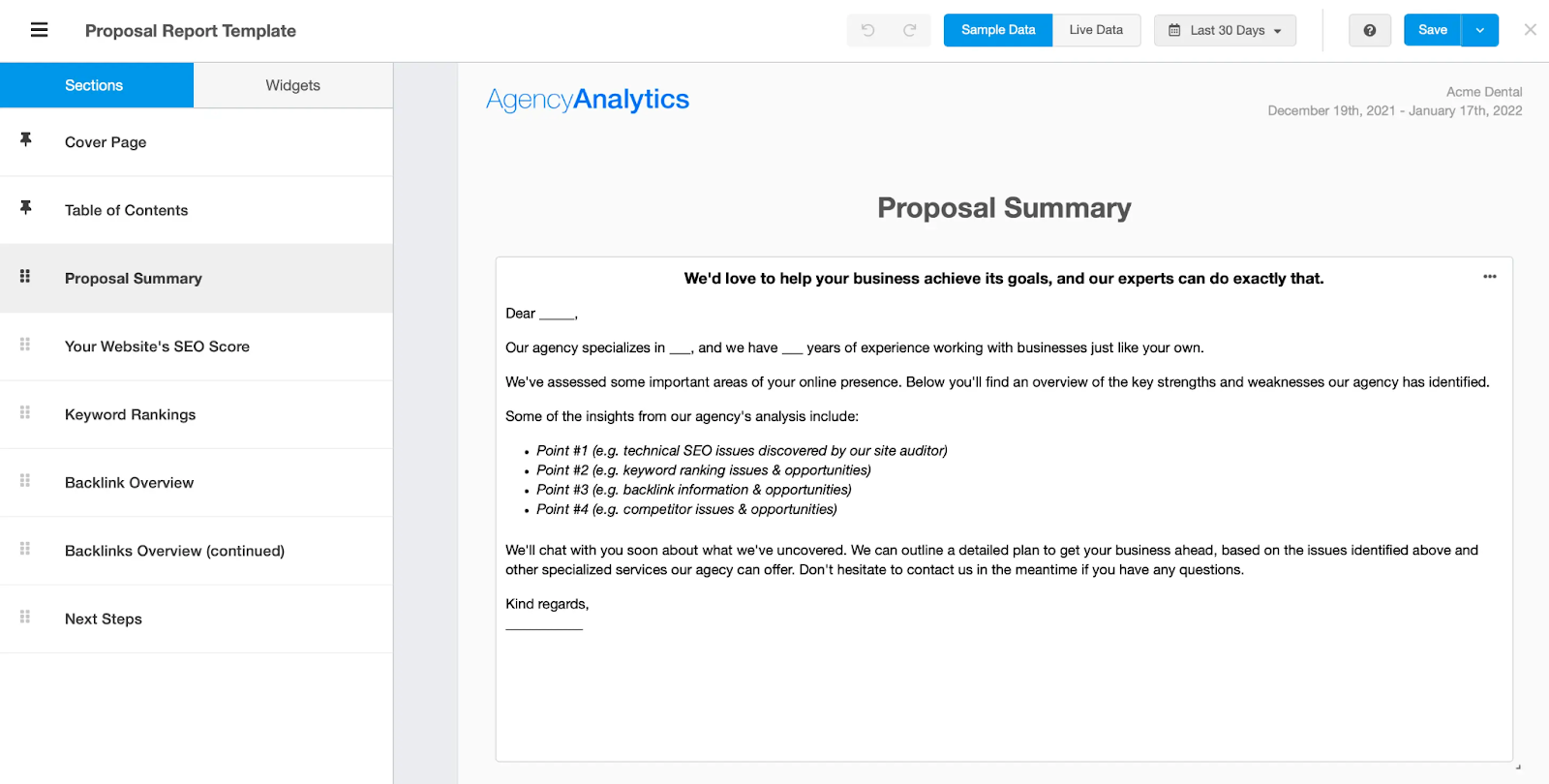Expand the Save button dropdown arrow
This screenshot has height=784, width=1549.
point(1478,30)
